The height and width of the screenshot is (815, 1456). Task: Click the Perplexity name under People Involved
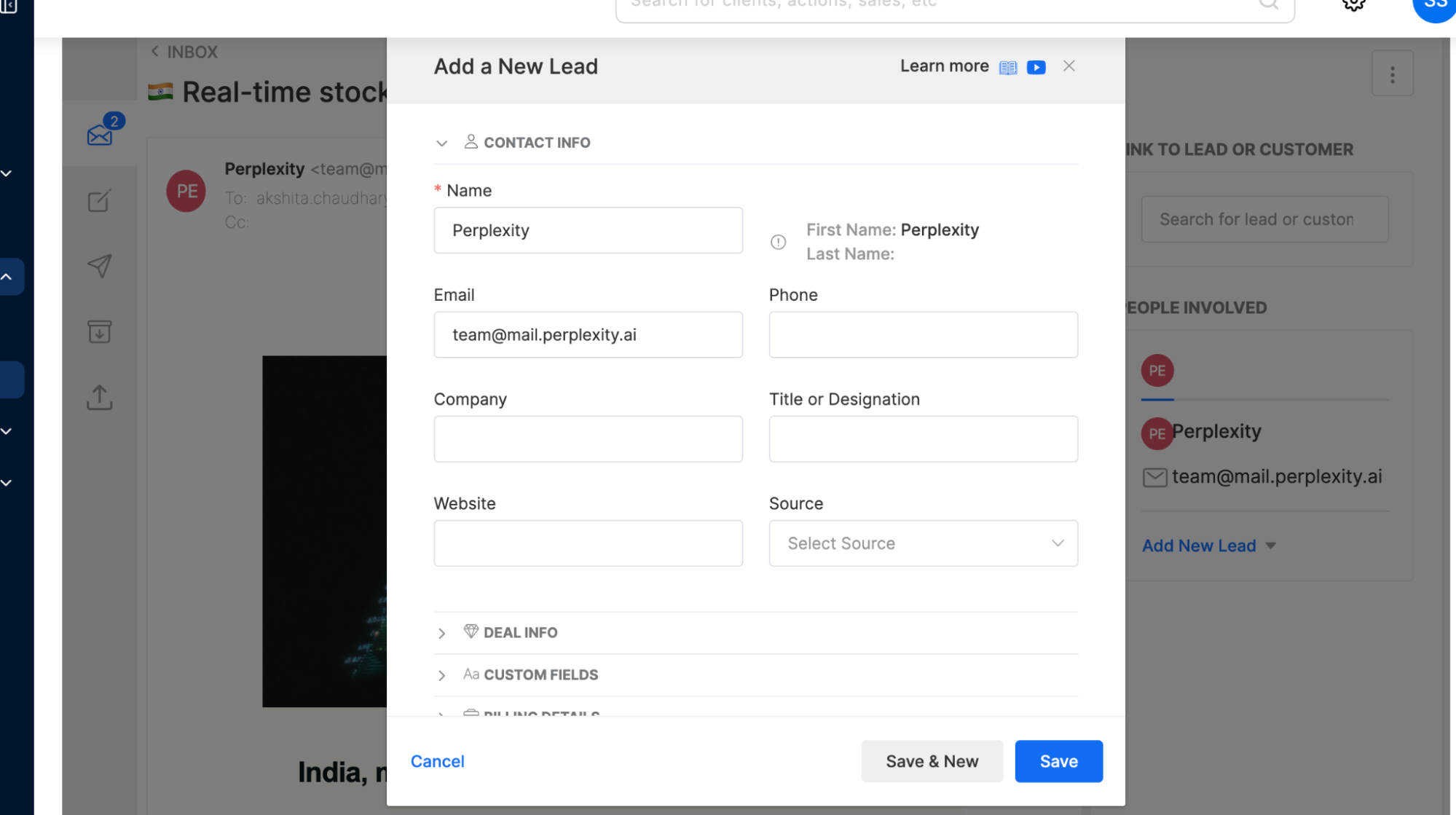point(1216,431)
